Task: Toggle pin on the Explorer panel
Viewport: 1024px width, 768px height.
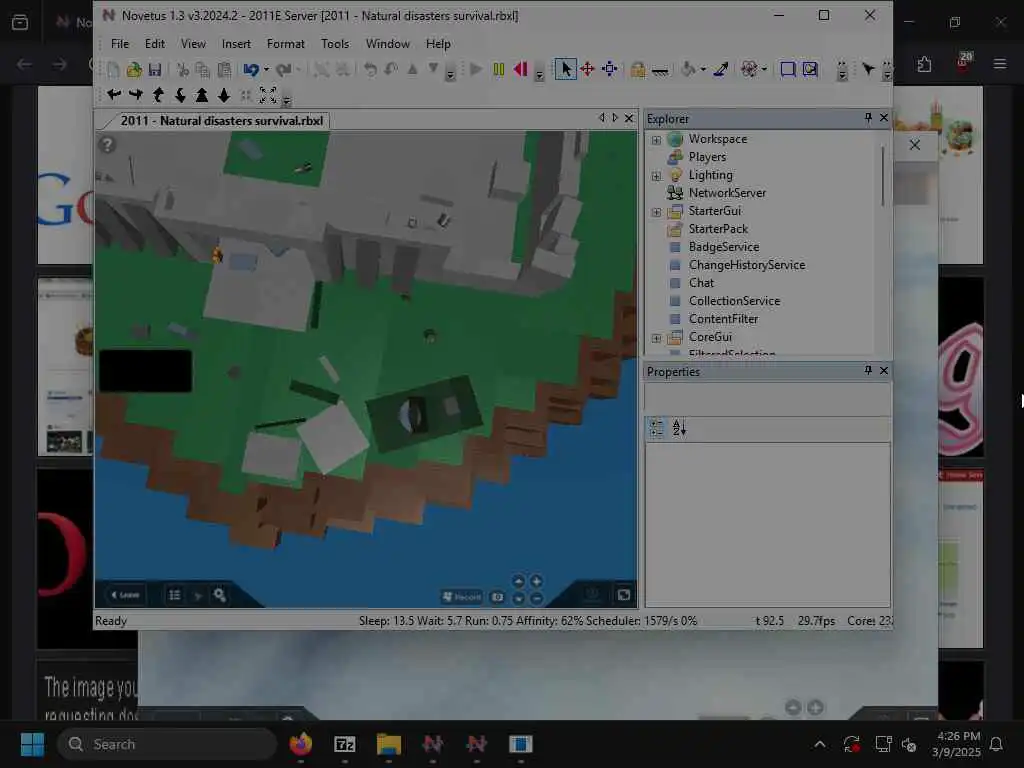Action: [x=868, y=118]
